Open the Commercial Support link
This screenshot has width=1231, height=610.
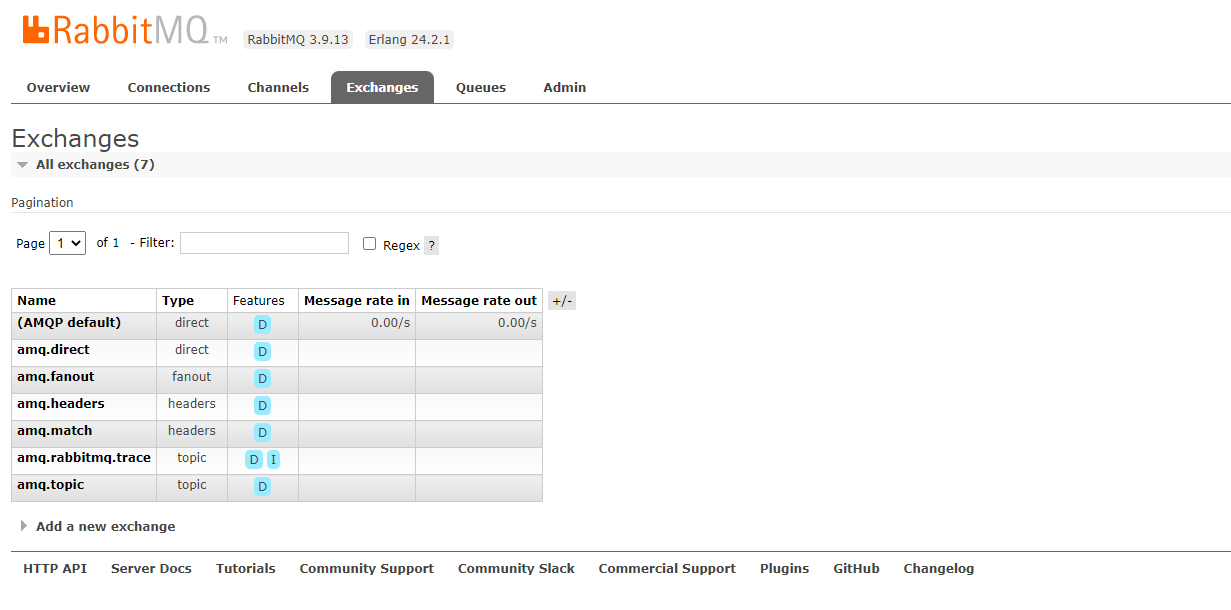667,568
